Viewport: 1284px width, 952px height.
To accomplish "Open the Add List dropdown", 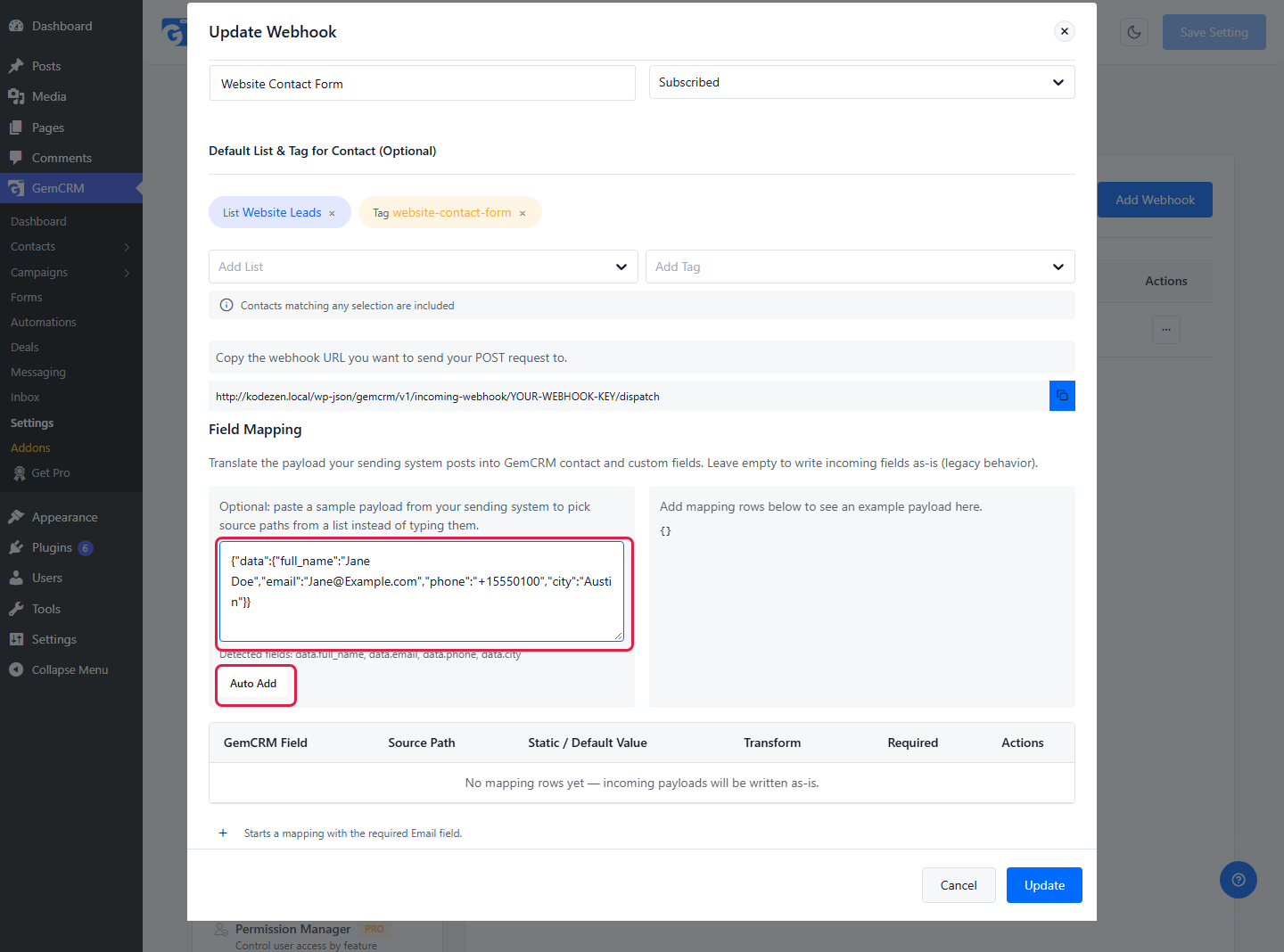I will coord(424,267).
